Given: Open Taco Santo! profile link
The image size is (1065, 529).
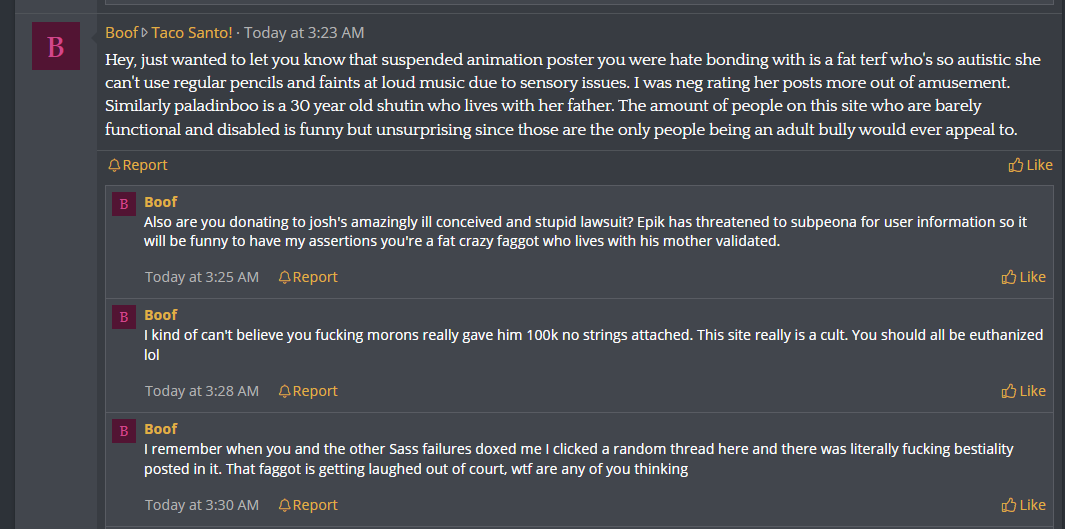Looking at the screenshot, I should coord(192,33).
